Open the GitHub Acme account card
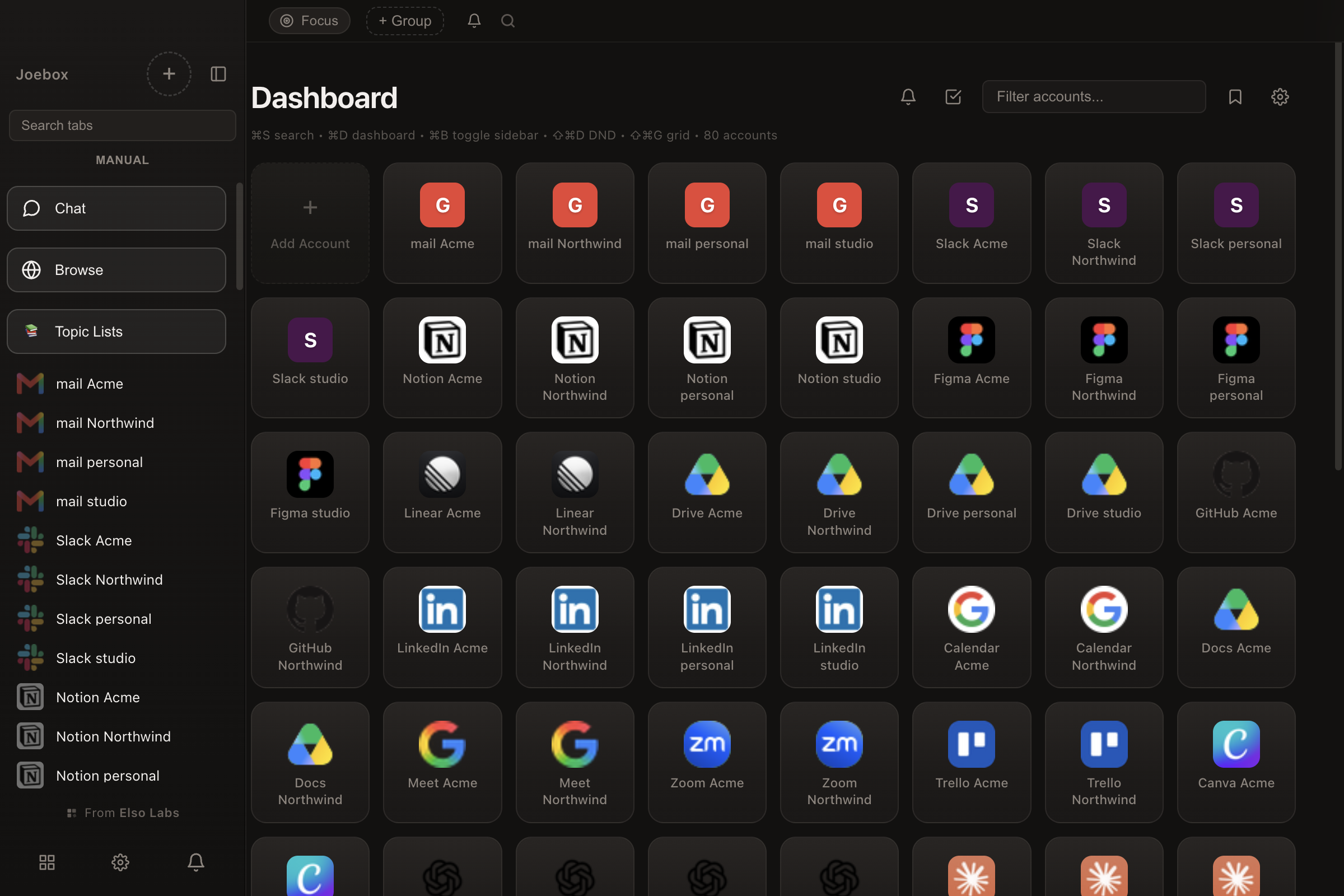 click(1236, 493)
